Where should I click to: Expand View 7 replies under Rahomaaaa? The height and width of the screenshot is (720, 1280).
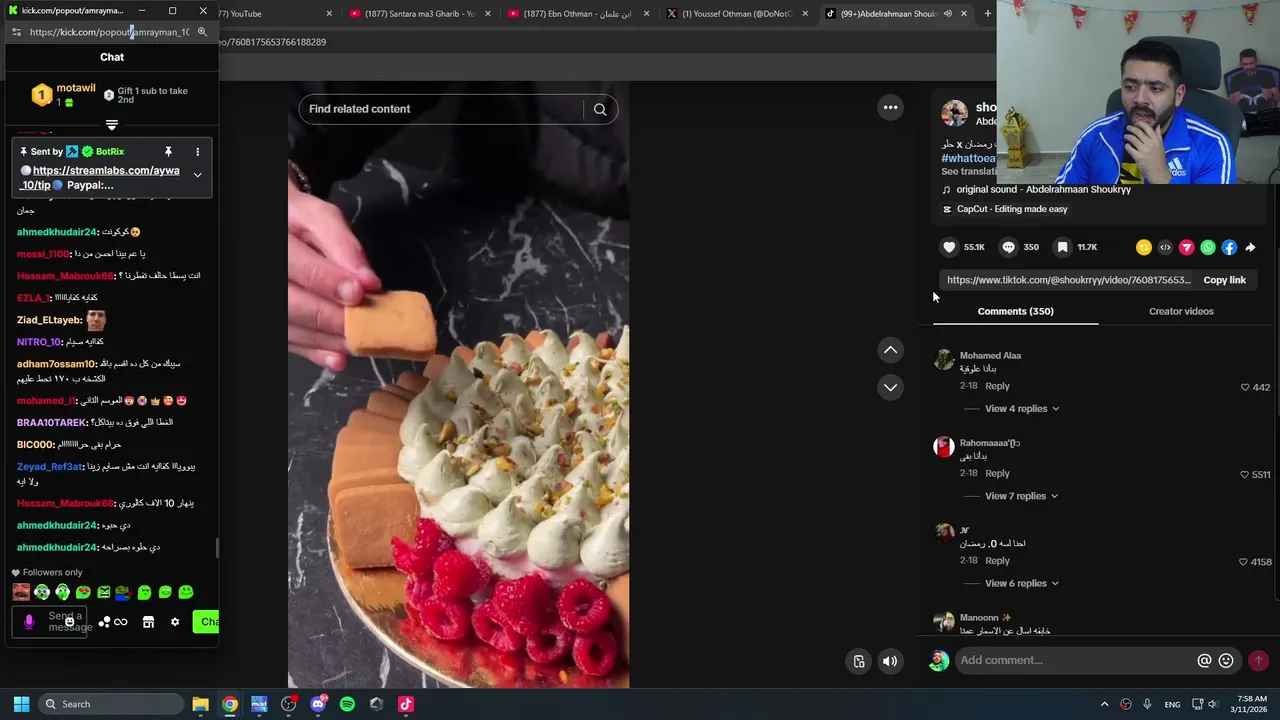[x=1022, y=496]
